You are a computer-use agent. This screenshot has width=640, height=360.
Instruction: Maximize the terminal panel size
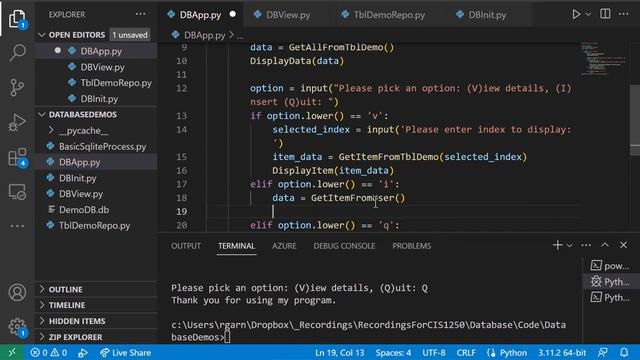pyautogui.click(x=605, y=245)
